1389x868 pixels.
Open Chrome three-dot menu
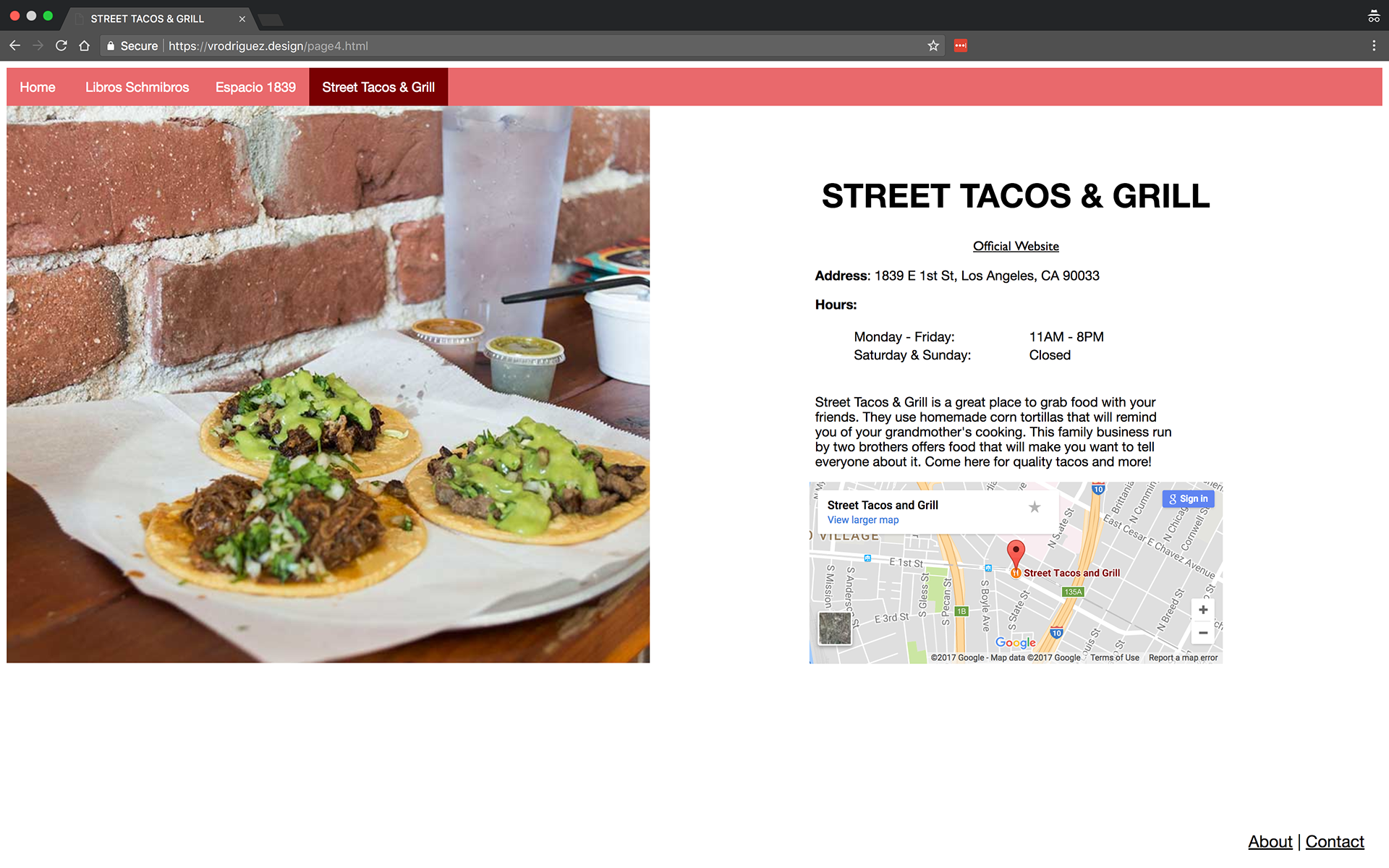point(1373,46)
